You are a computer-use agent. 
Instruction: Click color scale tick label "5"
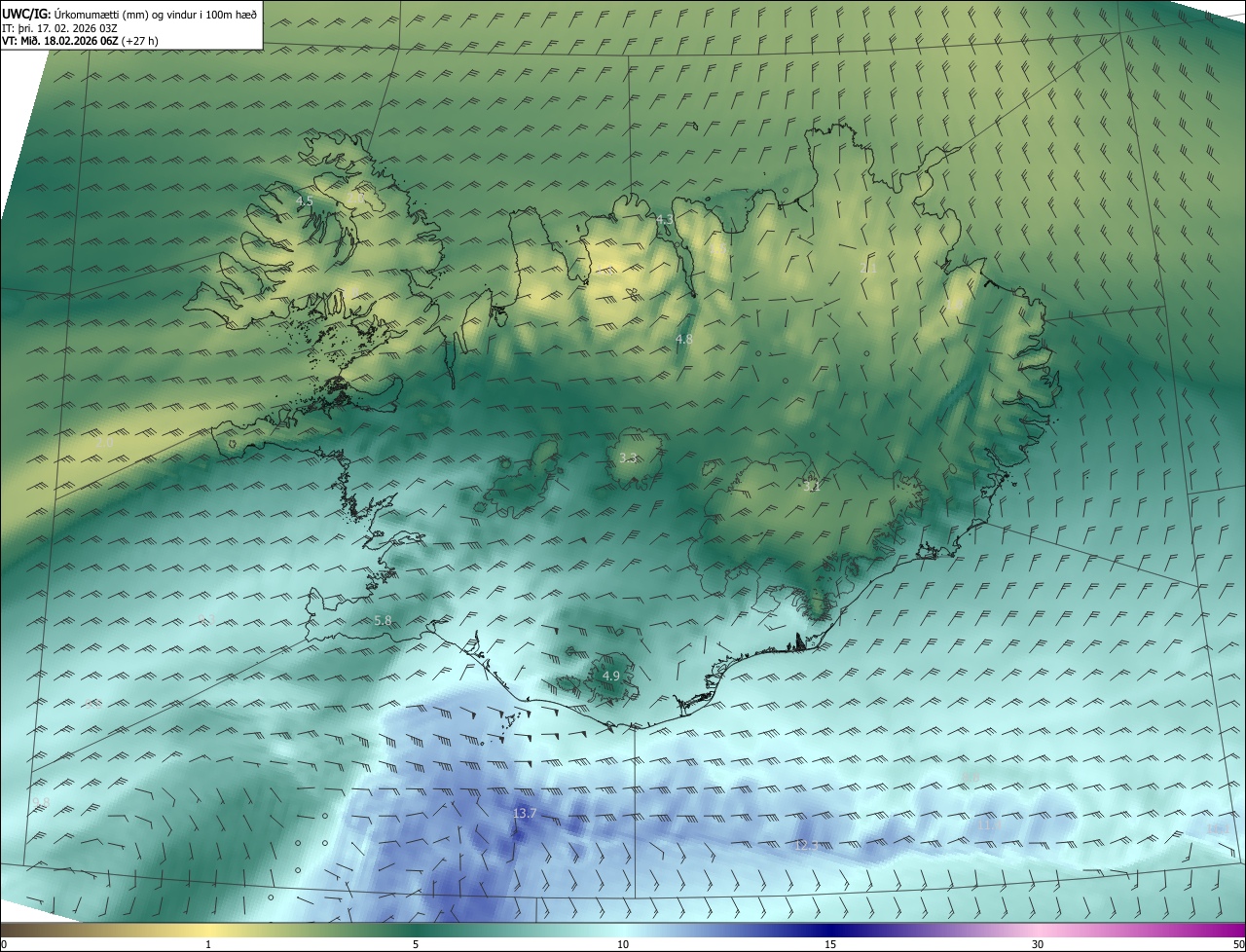coord(416,945)
